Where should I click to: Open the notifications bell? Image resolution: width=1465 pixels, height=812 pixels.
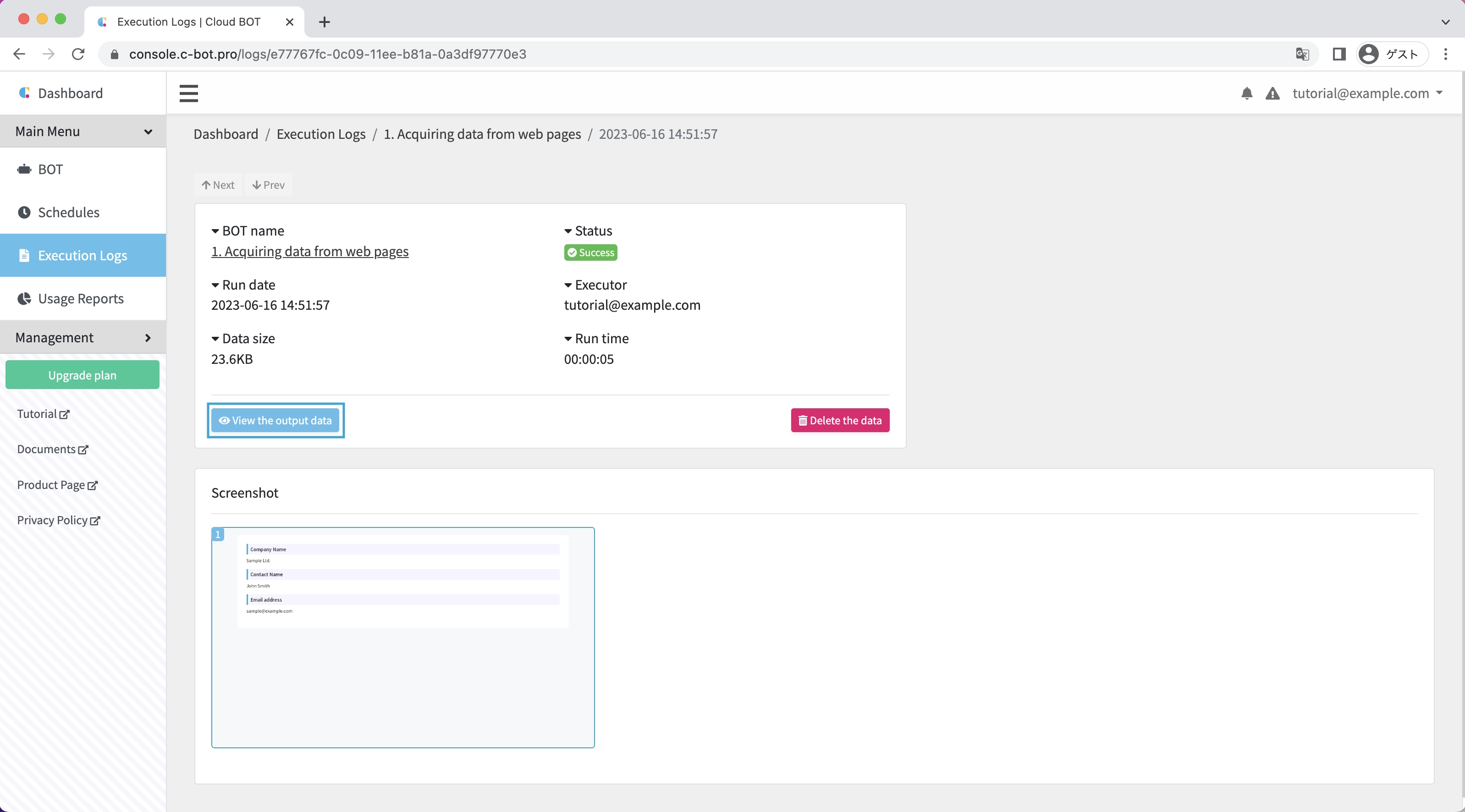pos(1246,93)
